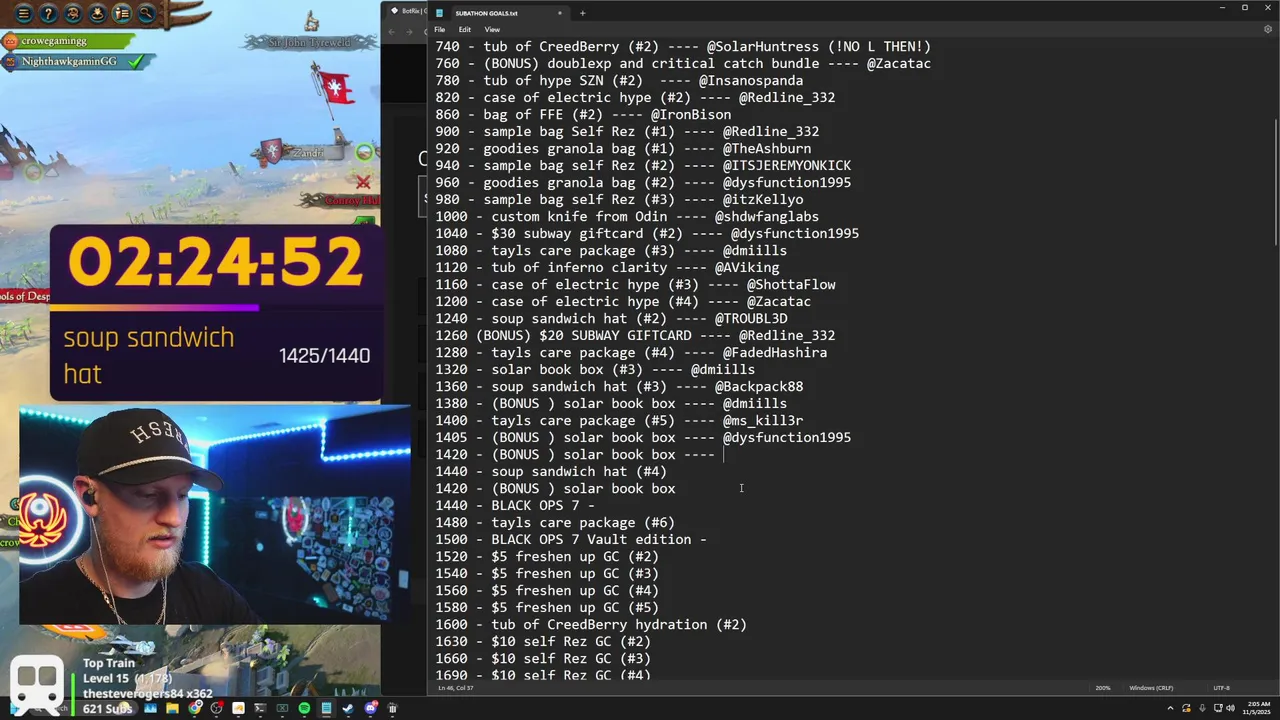
Task: Open Chrome from the taskbar
Action: point(194,708)
